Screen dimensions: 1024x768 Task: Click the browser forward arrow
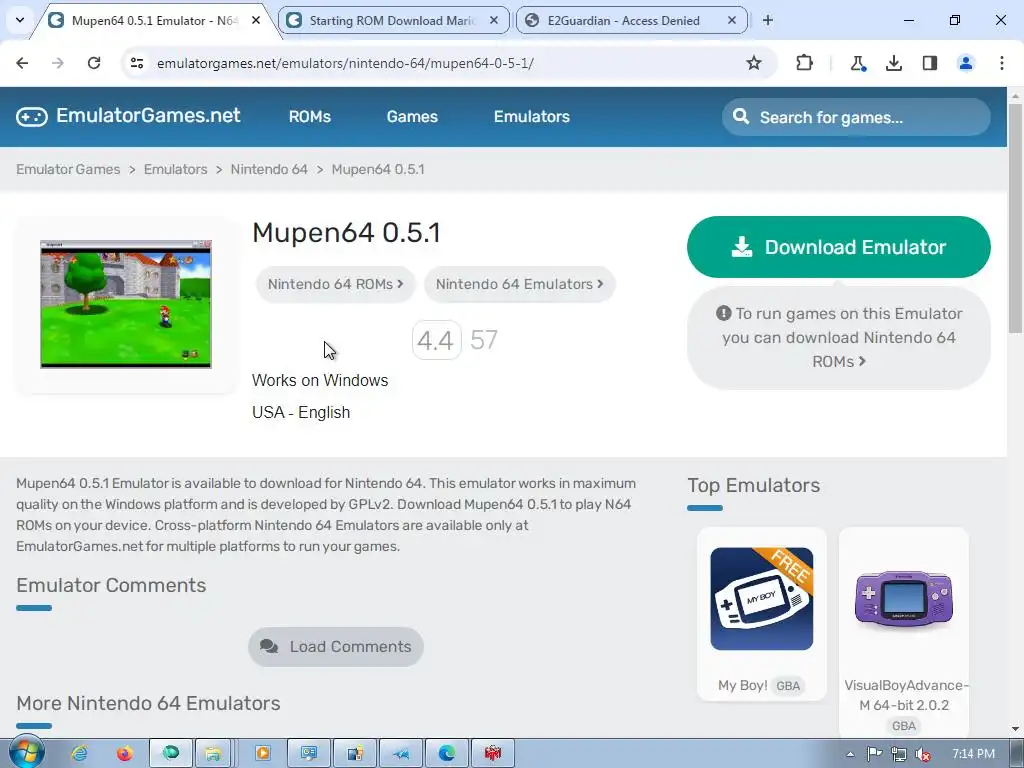pyautogui.click(x=58, y=63)
